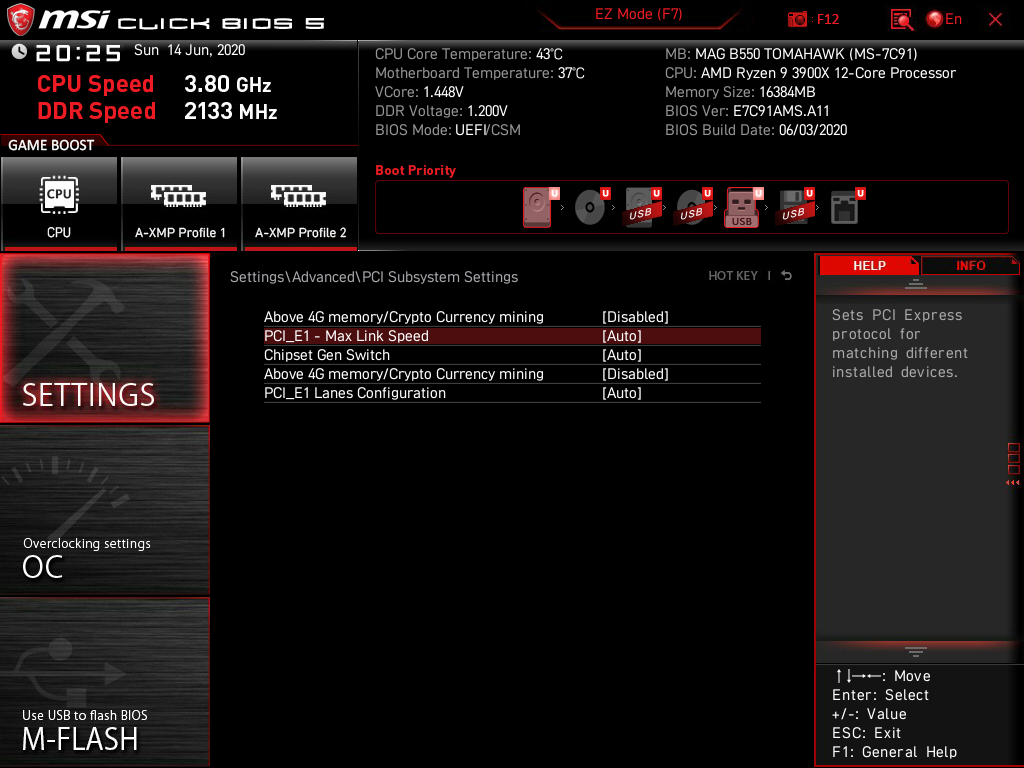Click the CD/DVD boot device icon
1024x768 pixels.
point(590,207)
